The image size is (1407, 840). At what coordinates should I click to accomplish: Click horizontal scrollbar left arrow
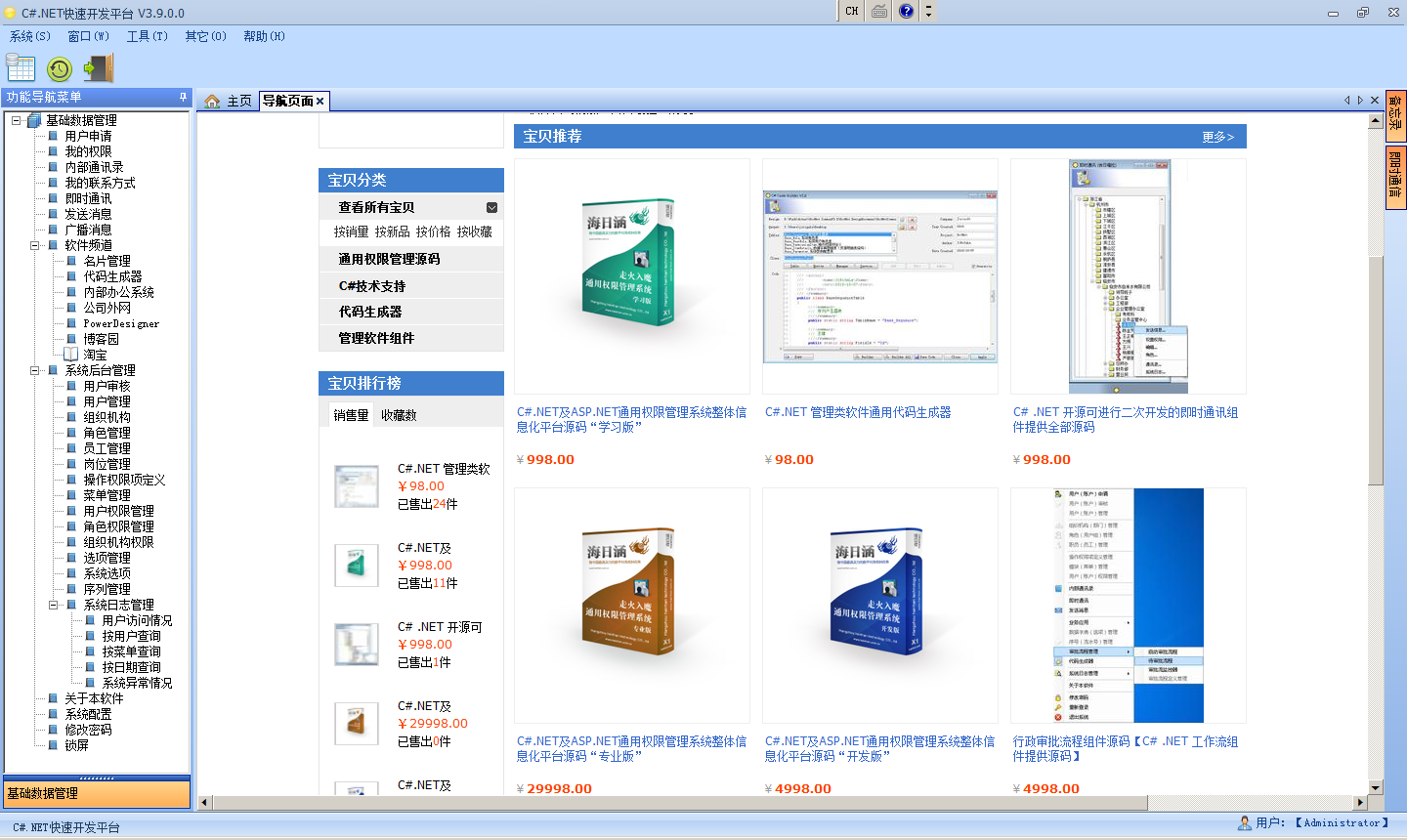(x=204, y=803)
